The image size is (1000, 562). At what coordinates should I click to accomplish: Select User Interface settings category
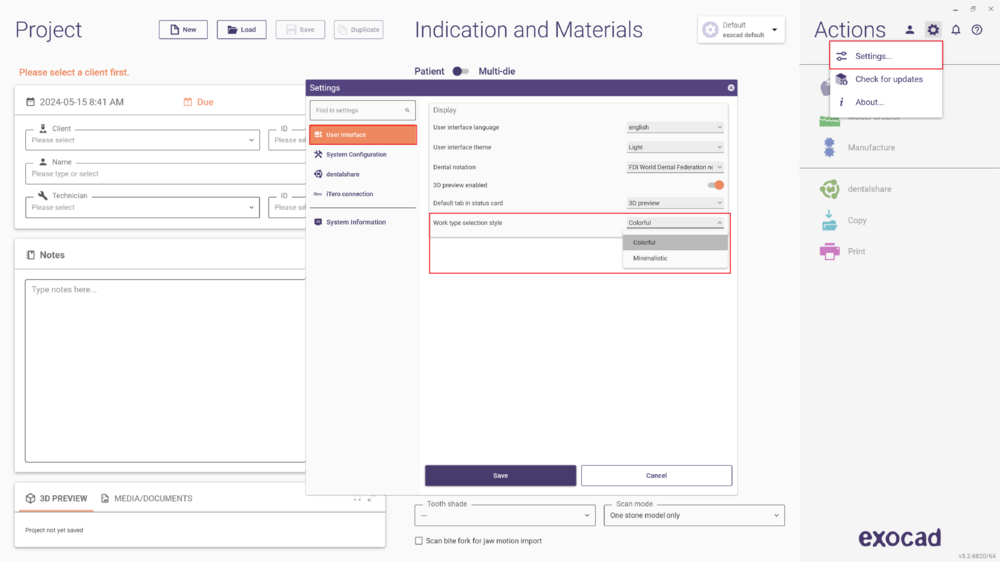(363, 135)
